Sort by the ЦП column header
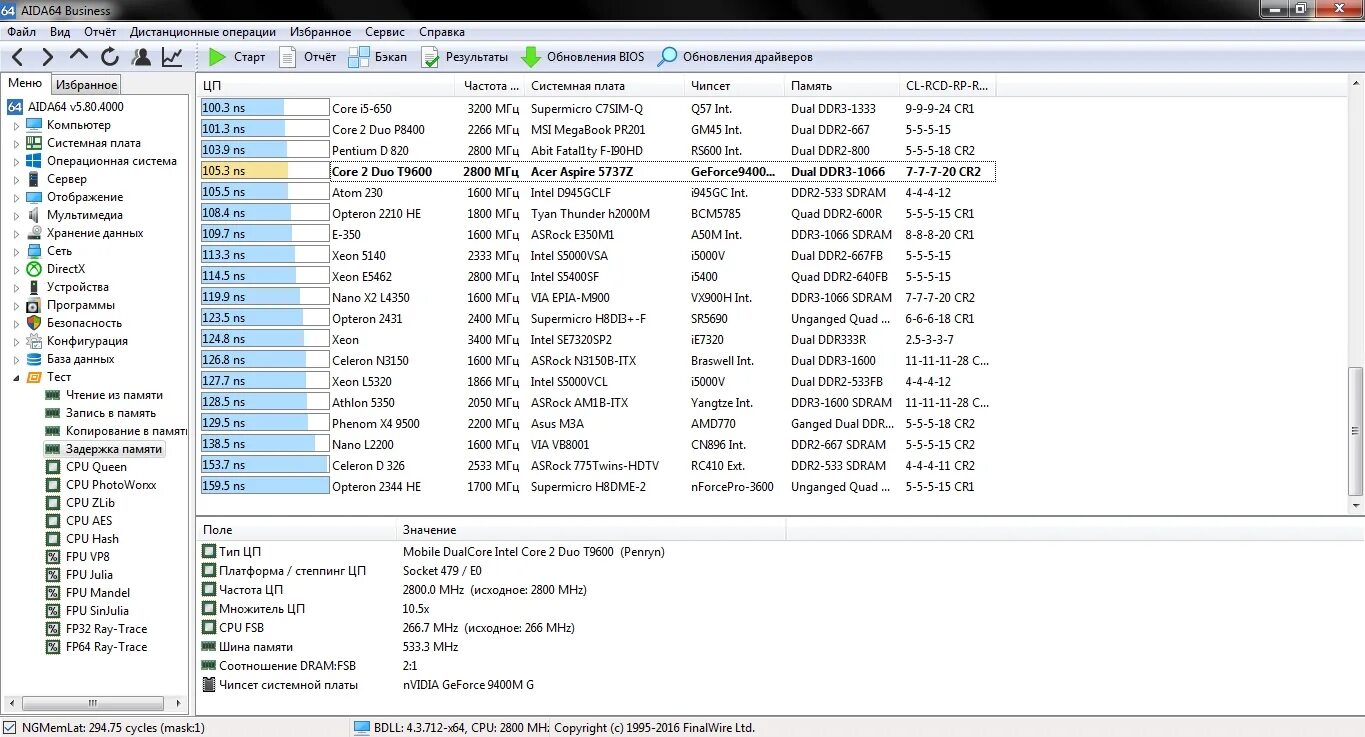This screenshot has width=1365, height=737. (x=326, y=86)
